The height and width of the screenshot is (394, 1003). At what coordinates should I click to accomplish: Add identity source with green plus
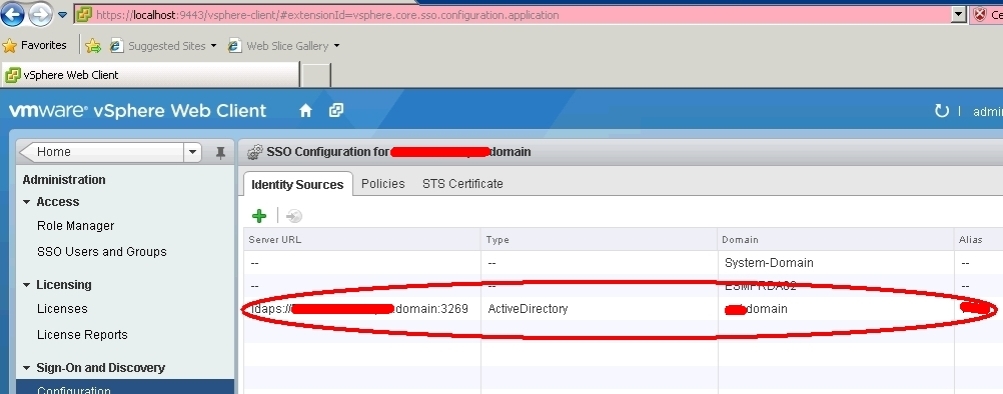point(259,216)
